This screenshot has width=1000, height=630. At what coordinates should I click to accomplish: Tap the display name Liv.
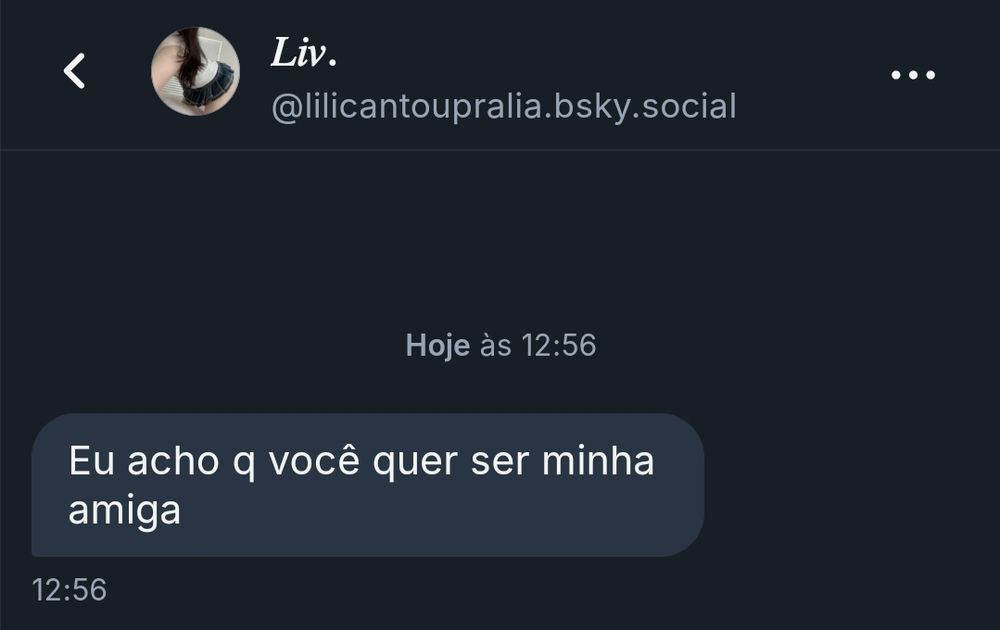pos(303,52)
